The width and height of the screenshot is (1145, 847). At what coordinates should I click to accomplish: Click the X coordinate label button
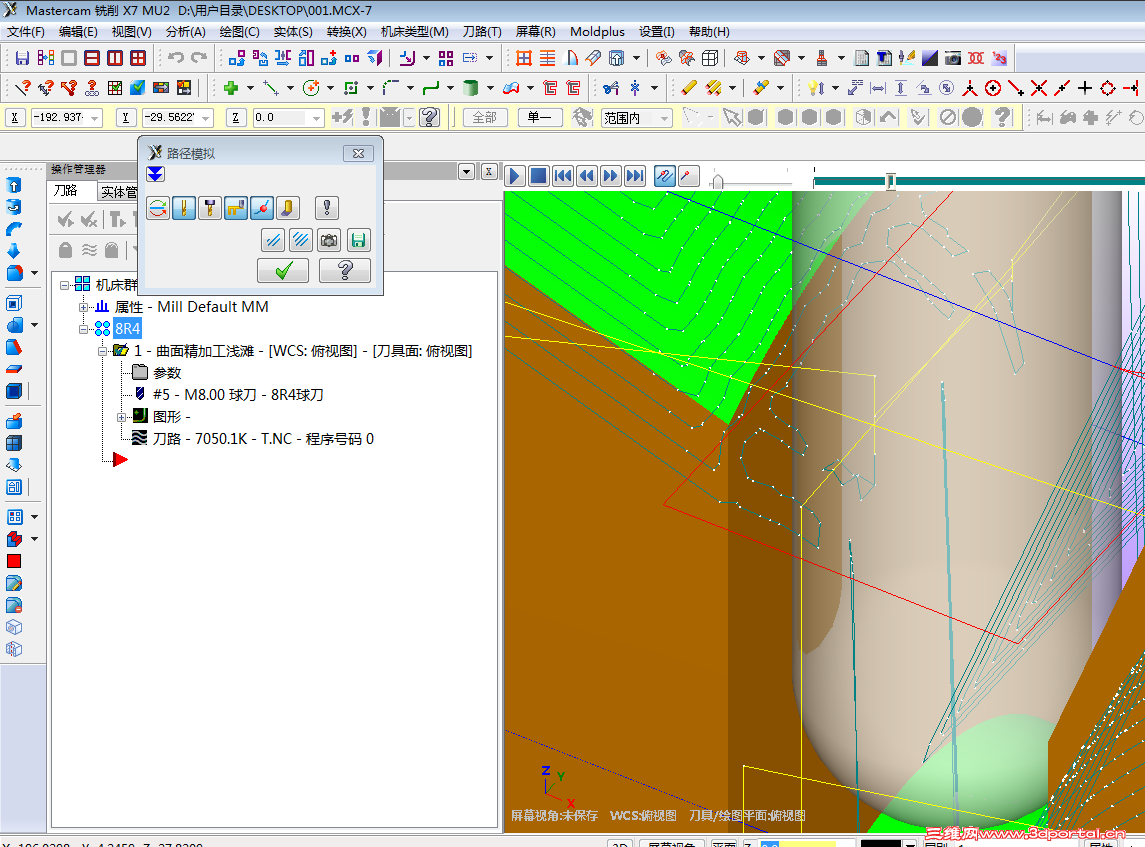[x=15, y=117]
